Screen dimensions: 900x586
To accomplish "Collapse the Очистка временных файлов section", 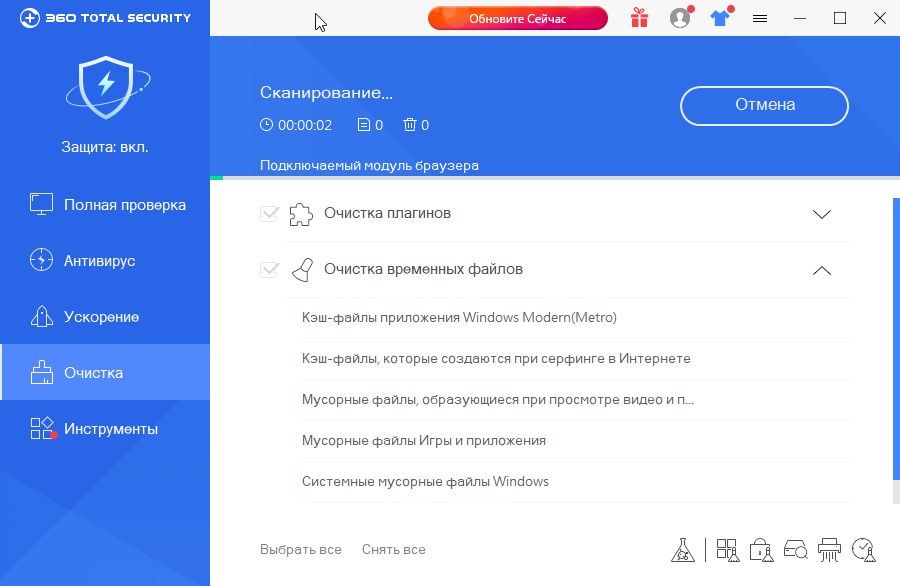I will tap(822, 270).
